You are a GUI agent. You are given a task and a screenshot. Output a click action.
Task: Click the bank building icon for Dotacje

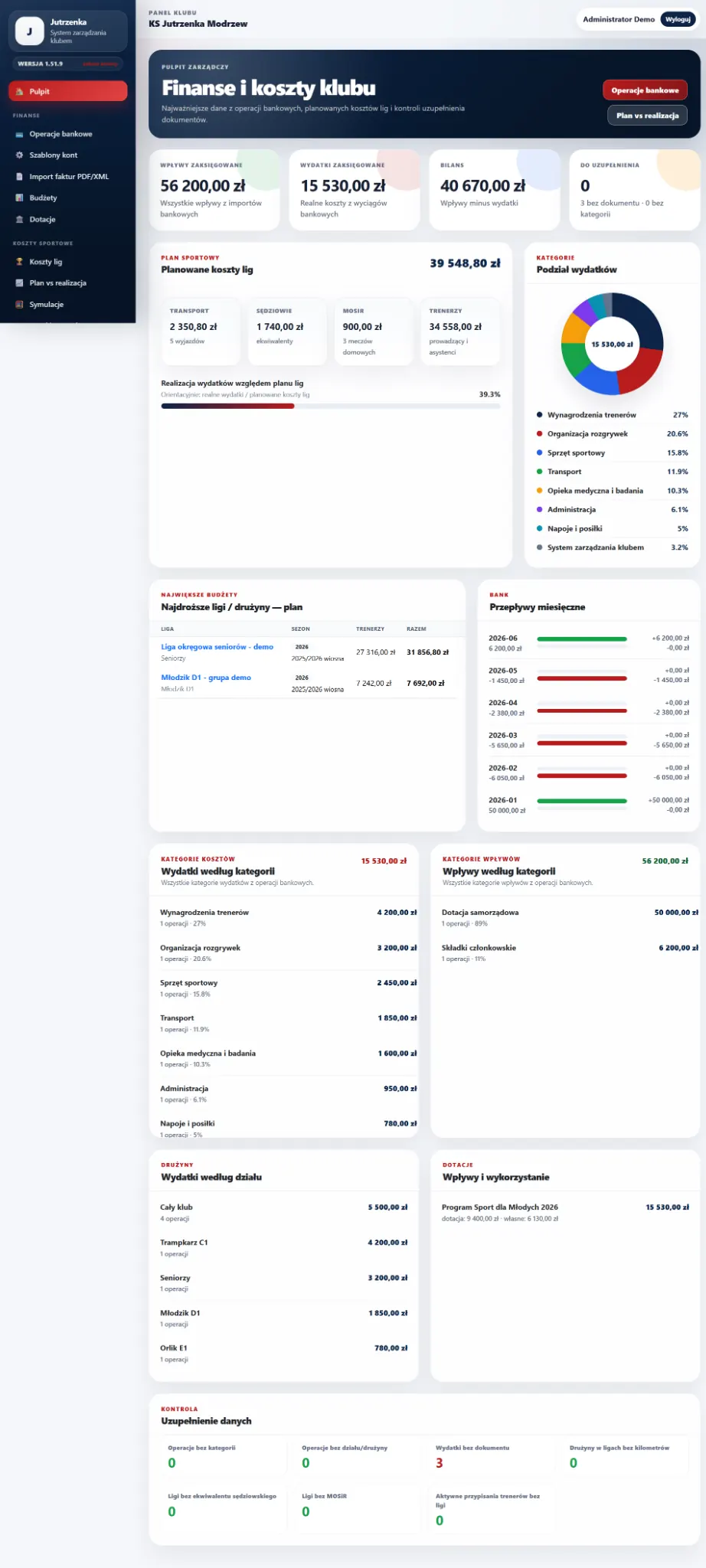tap(19, 220)
